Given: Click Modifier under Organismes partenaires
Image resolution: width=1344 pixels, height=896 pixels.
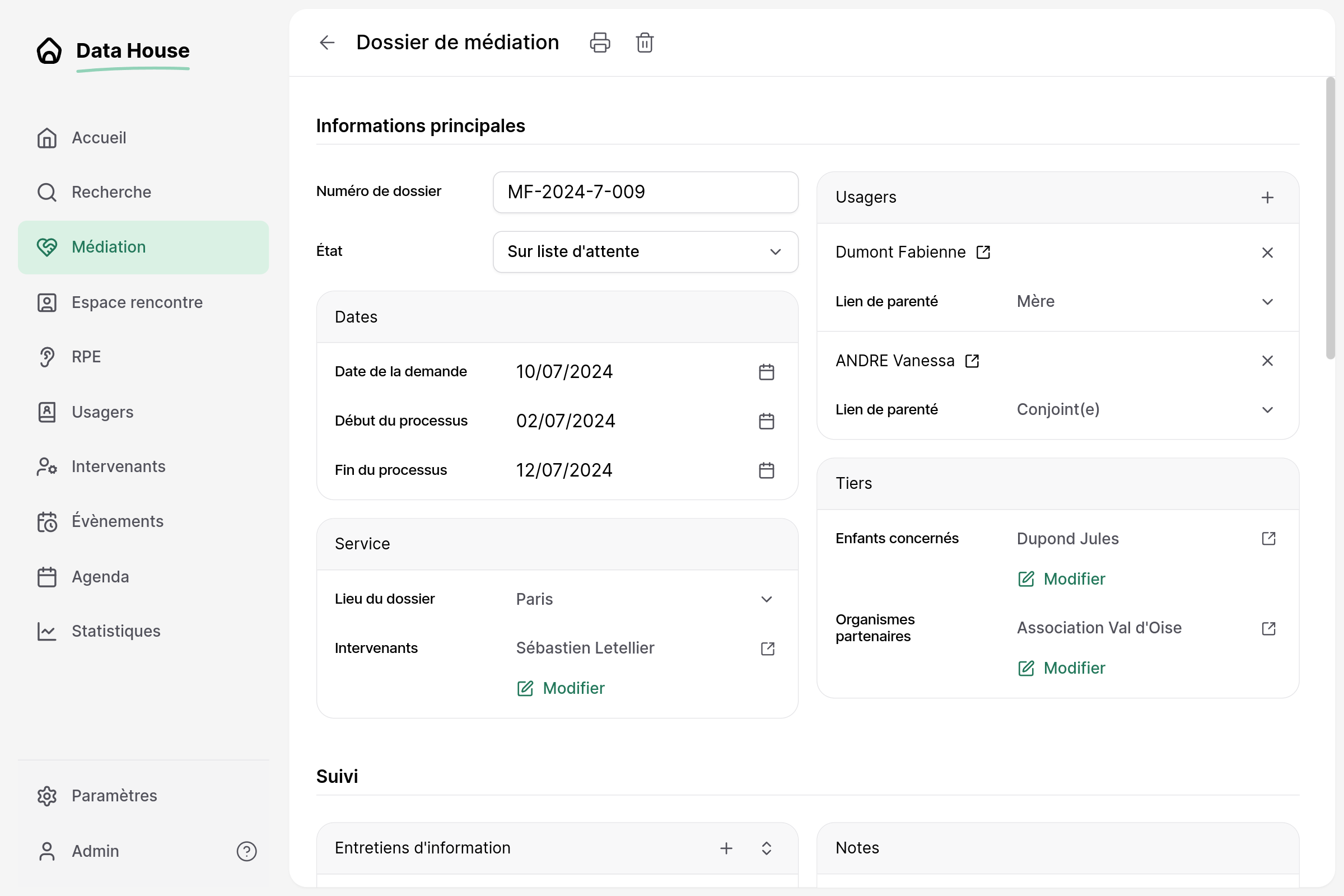Looking at the screenshot, I should pos(1061,668).
